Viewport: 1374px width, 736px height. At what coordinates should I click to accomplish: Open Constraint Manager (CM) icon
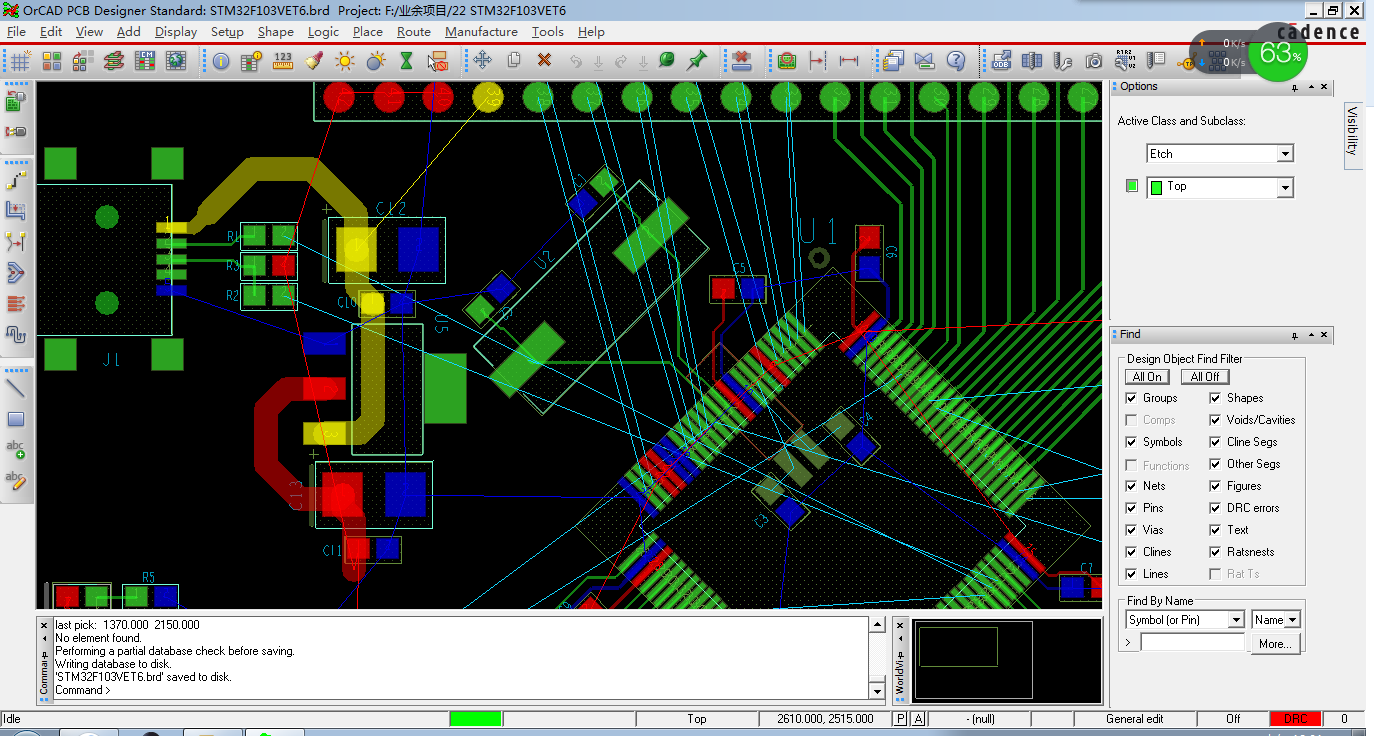(145, 61)
